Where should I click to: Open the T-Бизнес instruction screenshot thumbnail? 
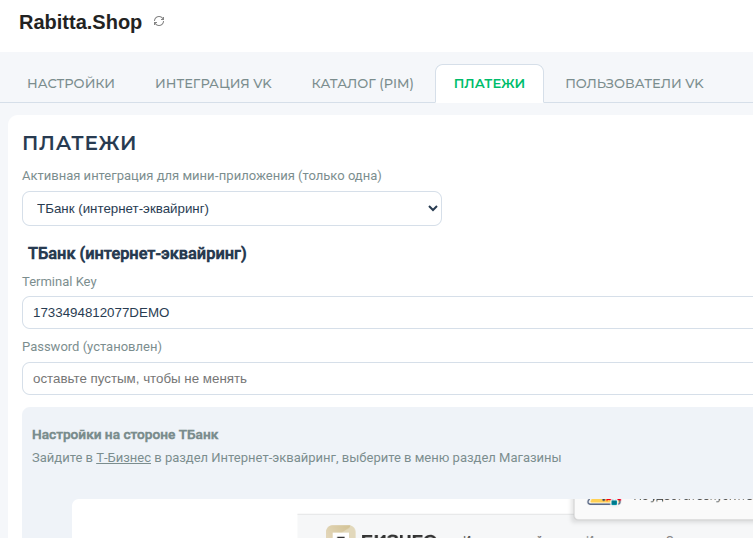pos(413,519)
